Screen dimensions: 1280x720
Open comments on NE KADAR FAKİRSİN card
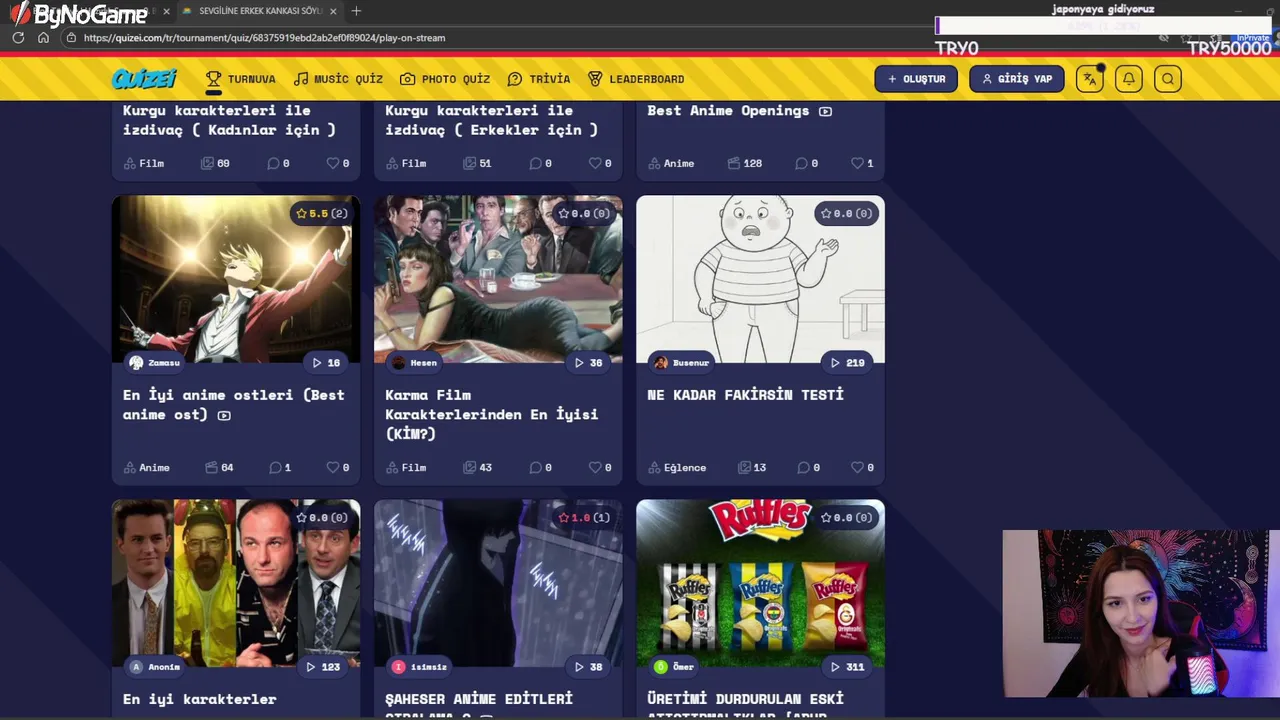(x=810, y=467)
